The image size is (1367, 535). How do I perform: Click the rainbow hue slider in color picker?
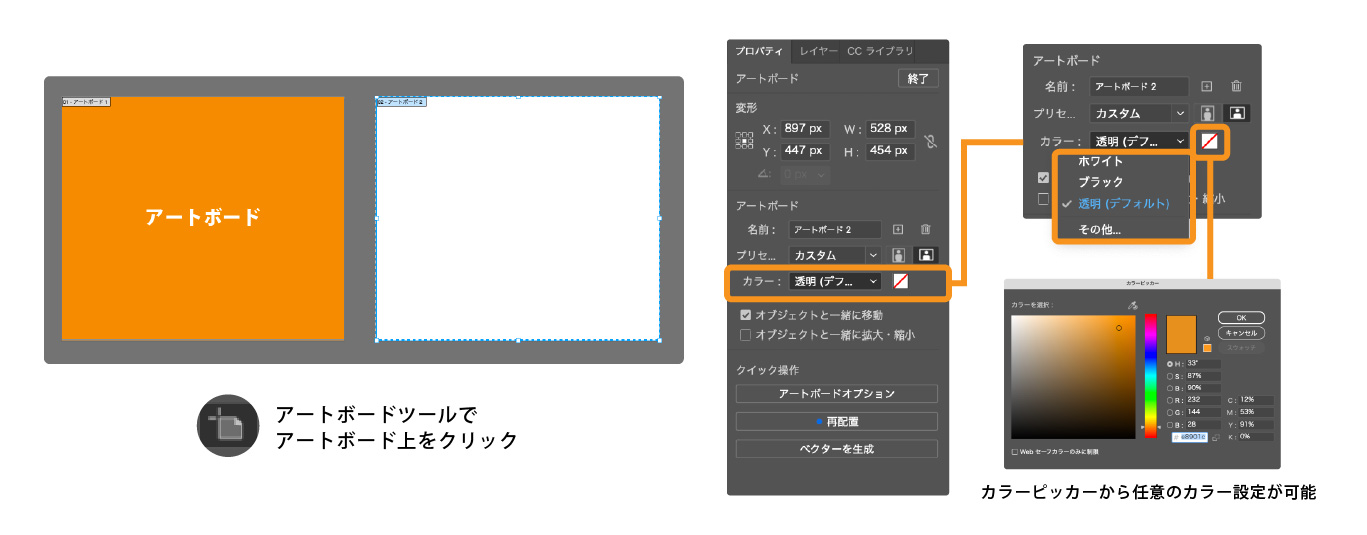(1151, 374)
